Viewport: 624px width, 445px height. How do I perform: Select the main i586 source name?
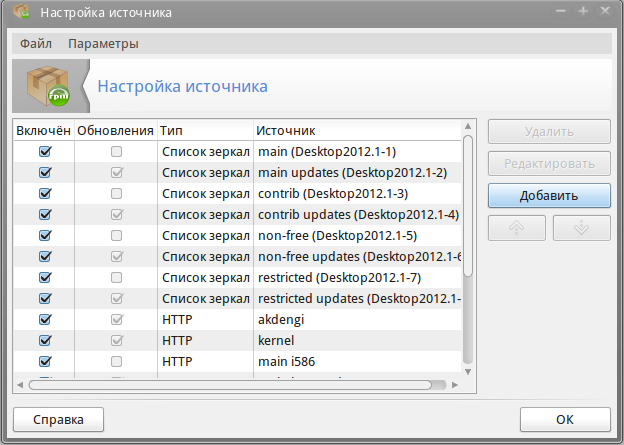tap(287, 361)
